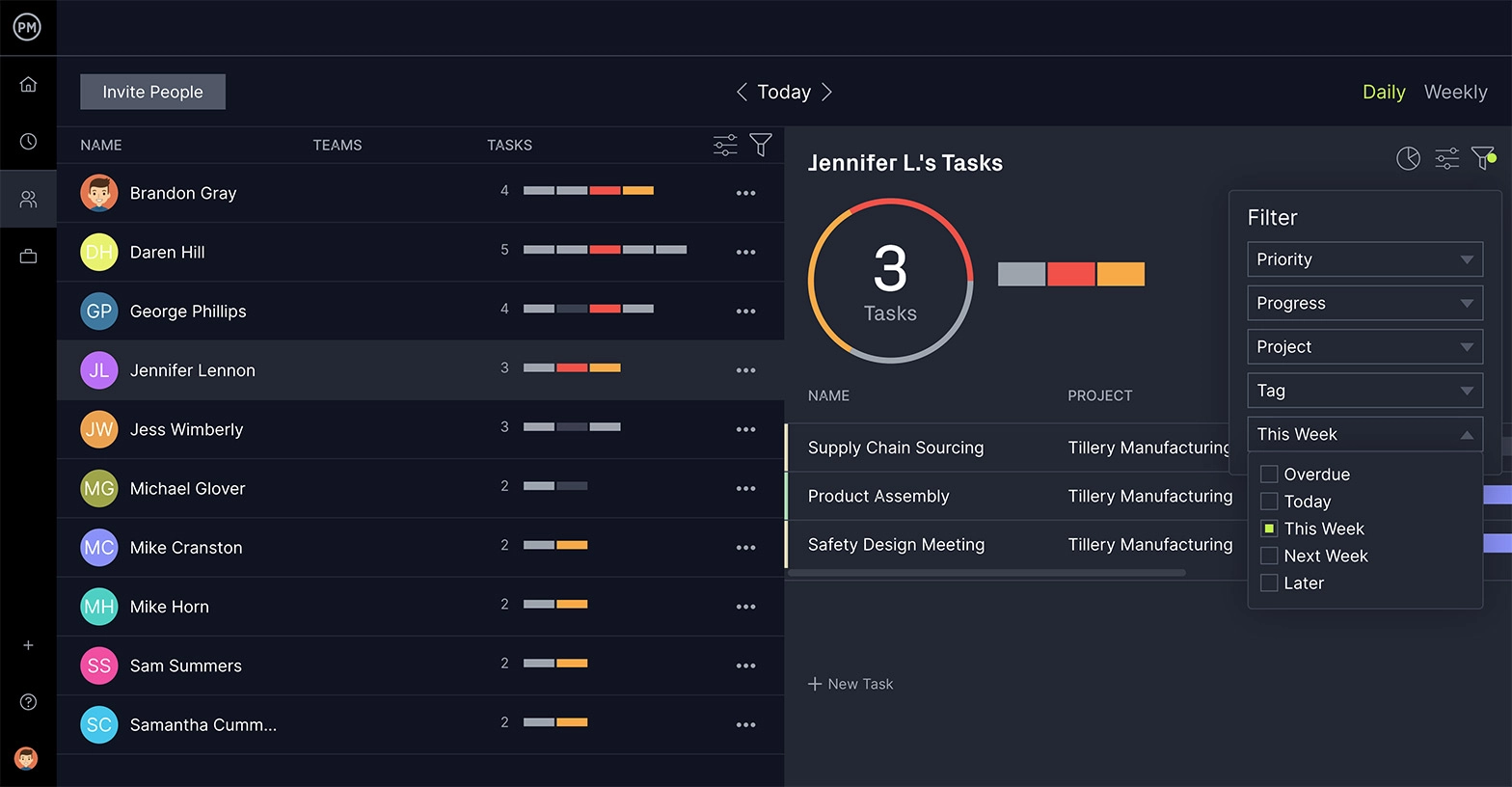Image resolution: width=1512 pixels, height=787 pixels.
Task: Open three-dot menu for Brandon Gray
Action: click(x=745, y=193)
